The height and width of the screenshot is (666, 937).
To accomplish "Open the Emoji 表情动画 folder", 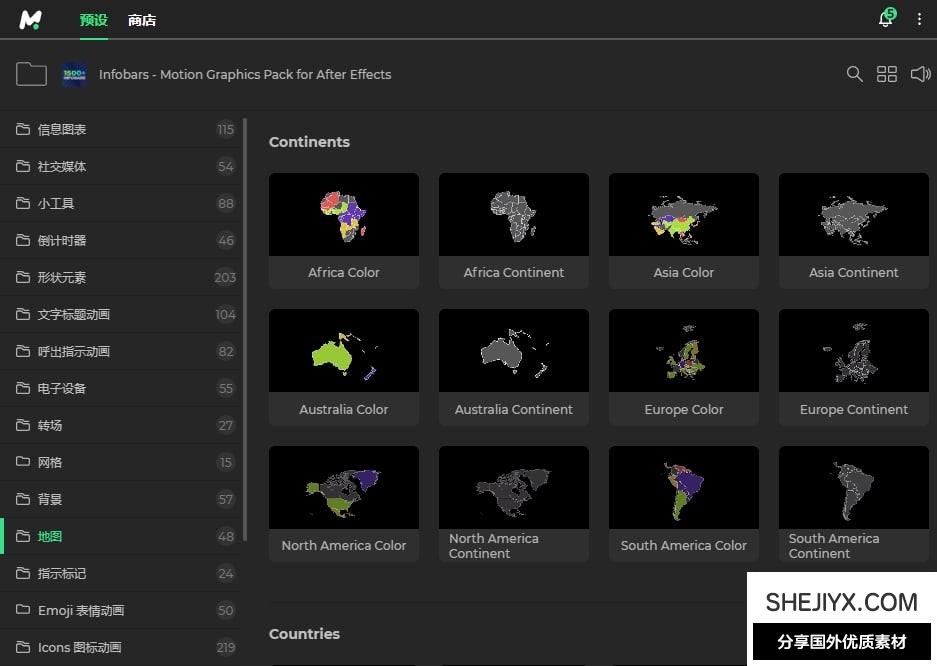I will pyautogui.click(x=81, y=610).
